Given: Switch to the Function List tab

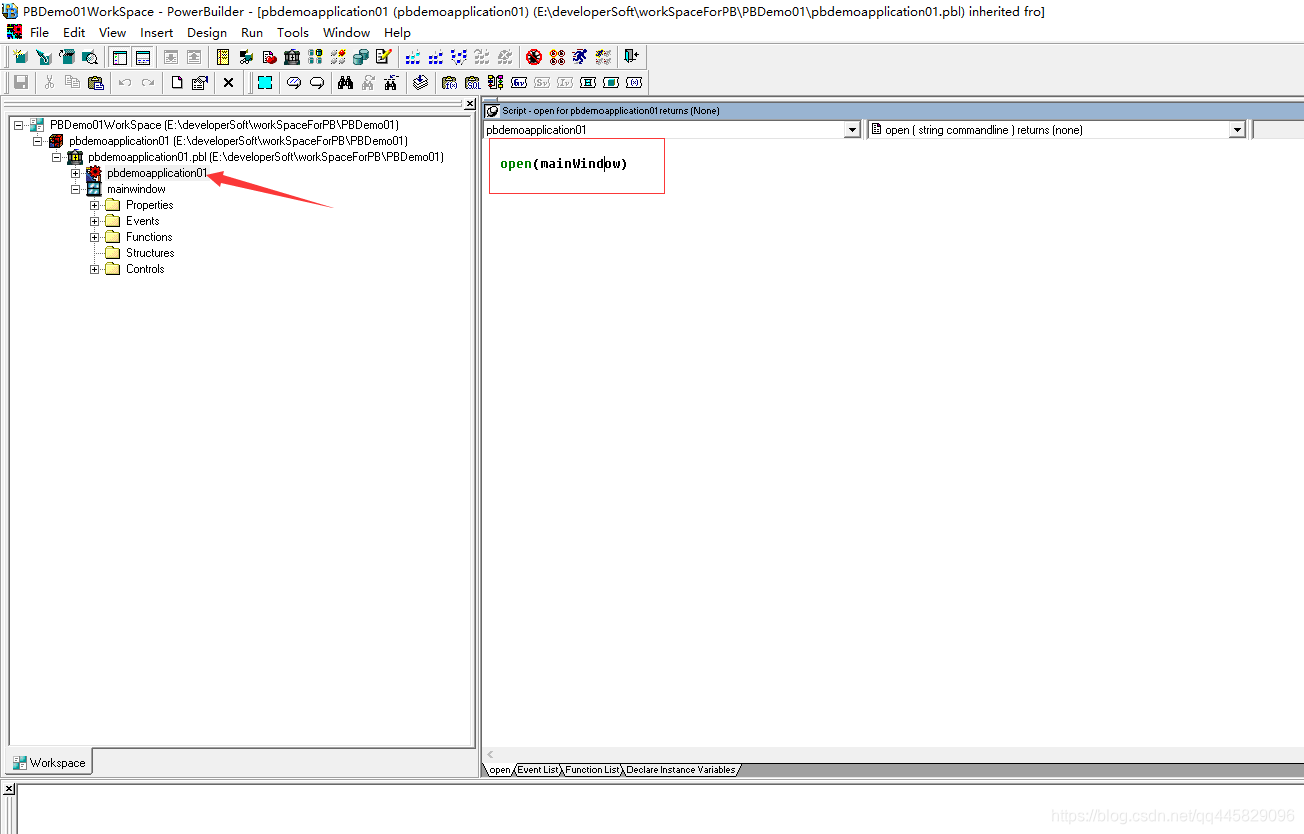Looking at the screenshot, I should [592, 770].
